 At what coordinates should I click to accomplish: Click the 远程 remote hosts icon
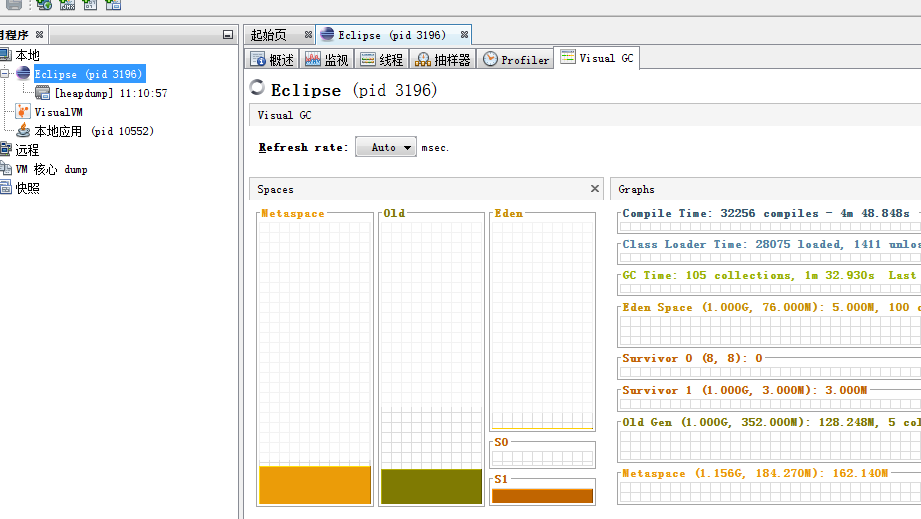5,149
